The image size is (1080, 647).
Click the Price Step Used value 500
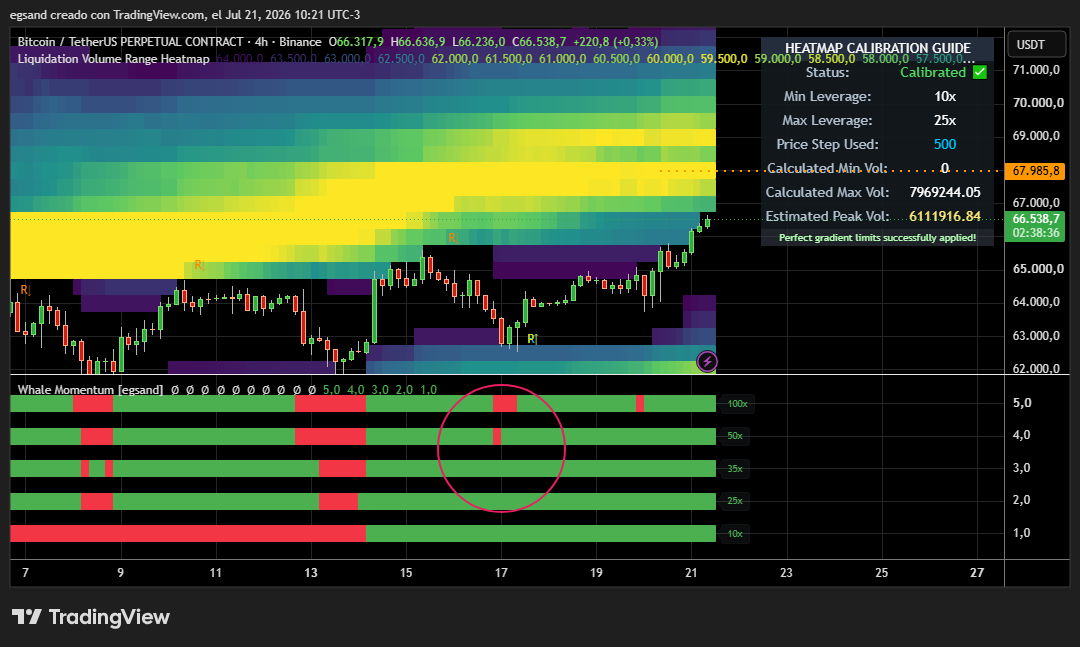(x=944, y=145)
